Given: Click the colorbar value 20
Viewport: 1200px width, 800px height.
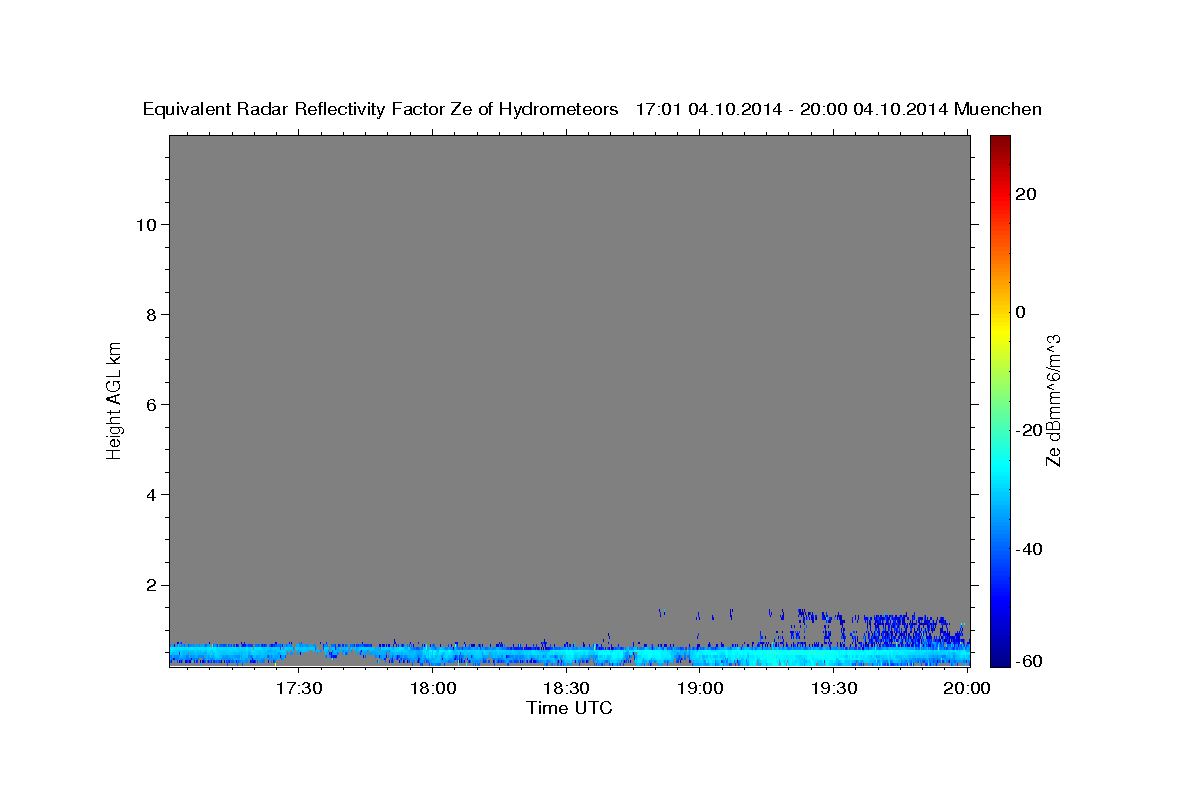Looking at the screenshot, I should pos(1026,194).
